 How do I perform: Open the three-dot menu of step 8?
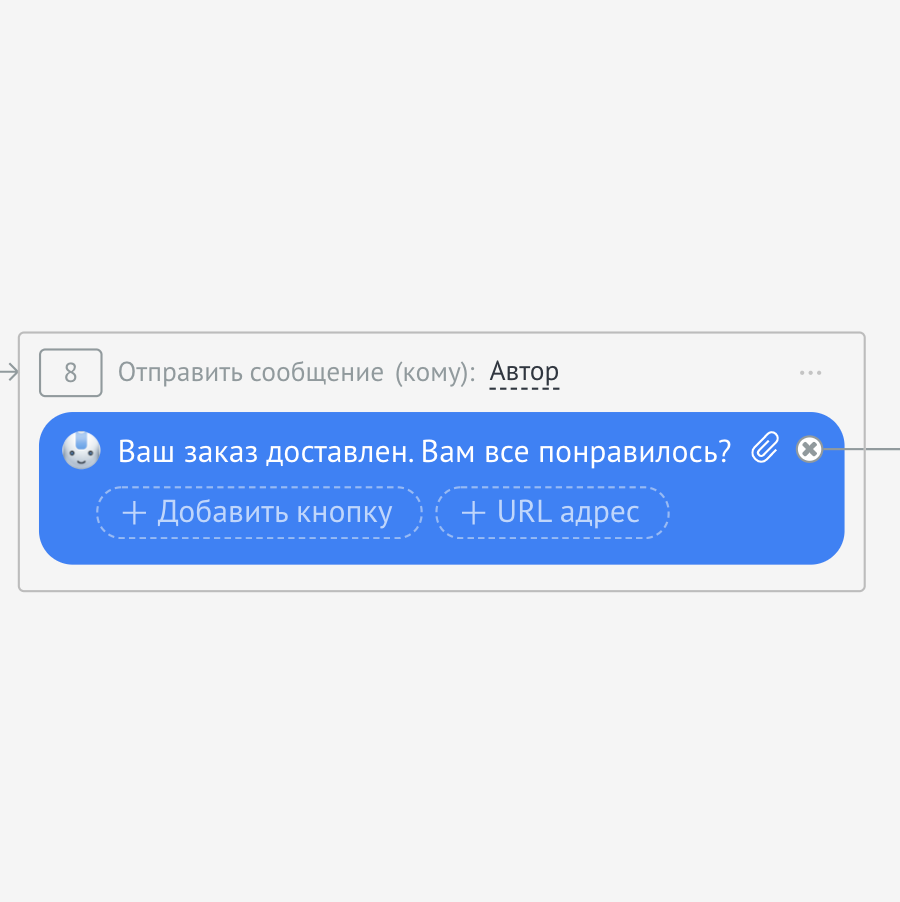(x=810, y=373)
